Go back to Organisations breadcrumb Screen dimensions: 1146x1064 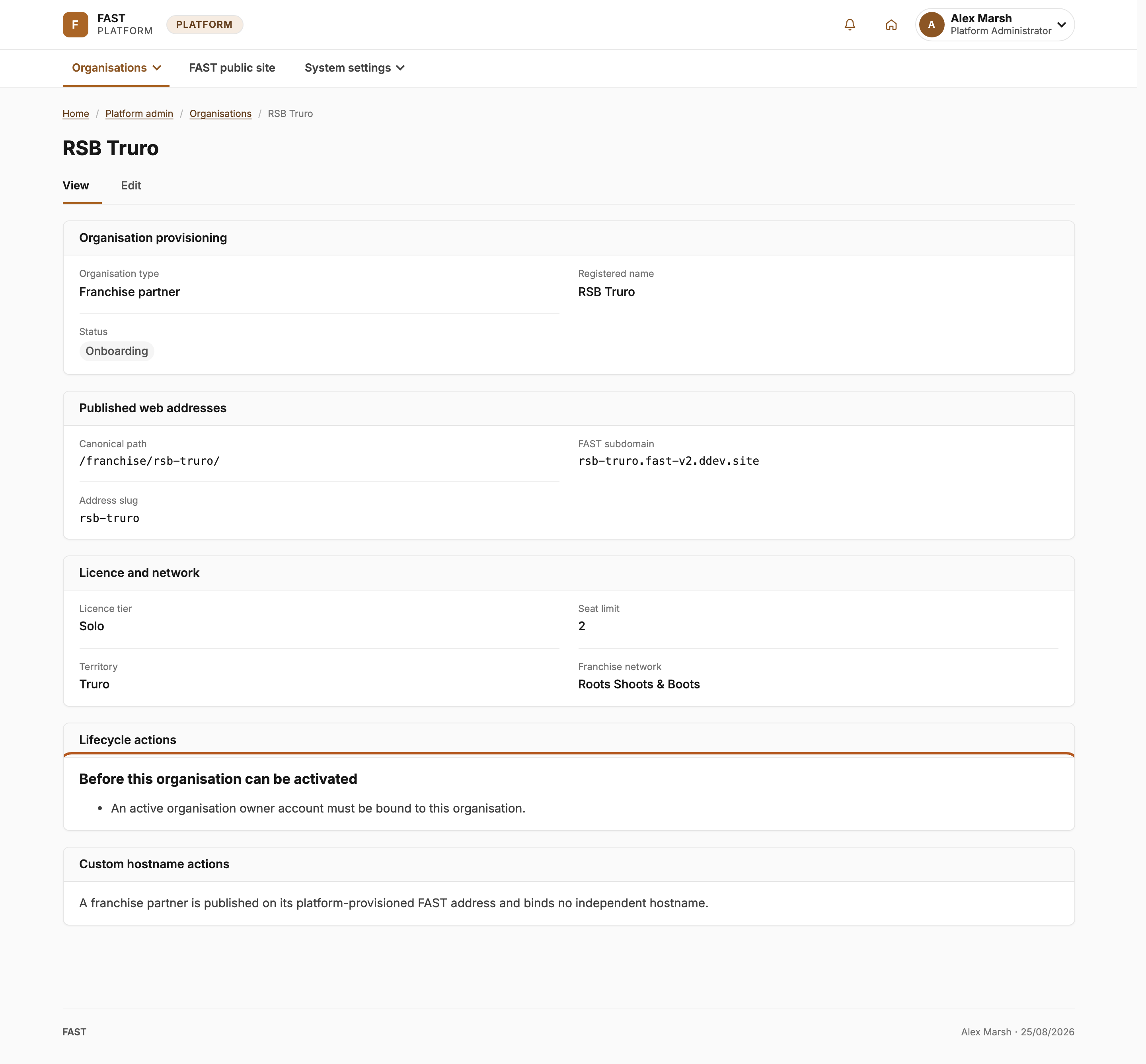(x=220, y=113)
